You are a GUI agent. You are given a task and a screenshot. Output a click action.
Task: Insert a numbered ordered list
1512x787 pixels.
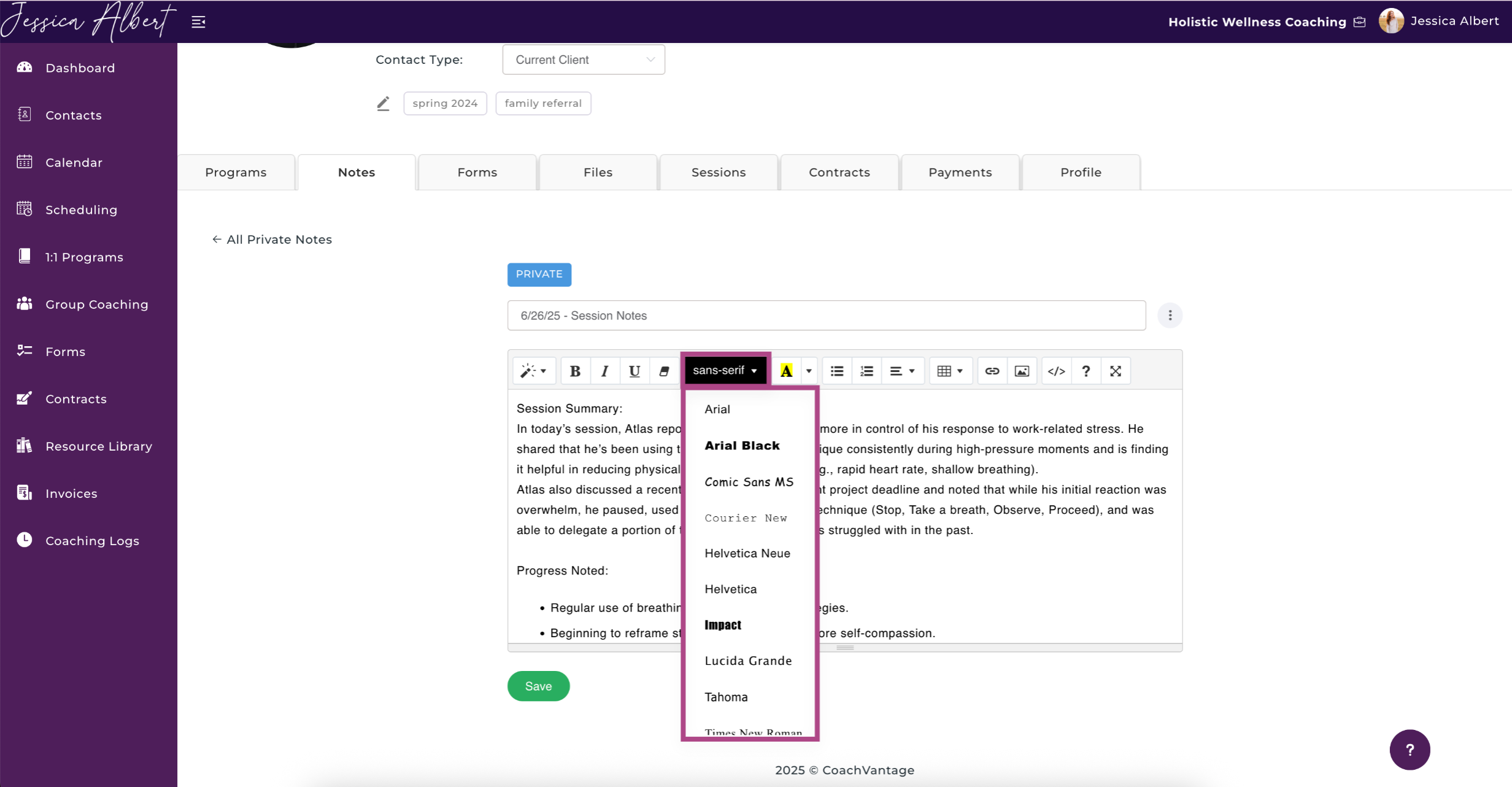pos(866,371)
